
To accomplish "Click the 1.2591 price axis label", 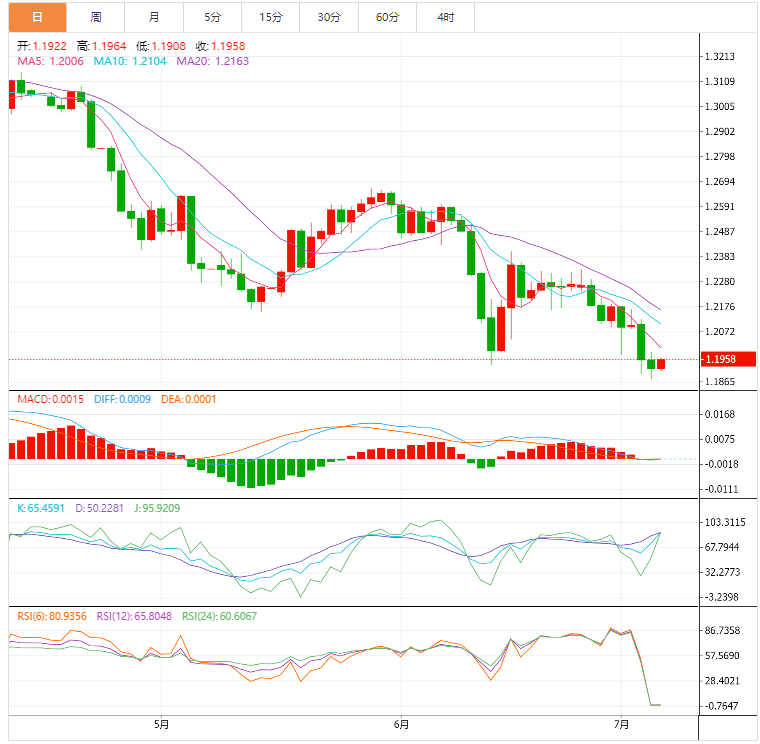I will click(x=719, y=207).
